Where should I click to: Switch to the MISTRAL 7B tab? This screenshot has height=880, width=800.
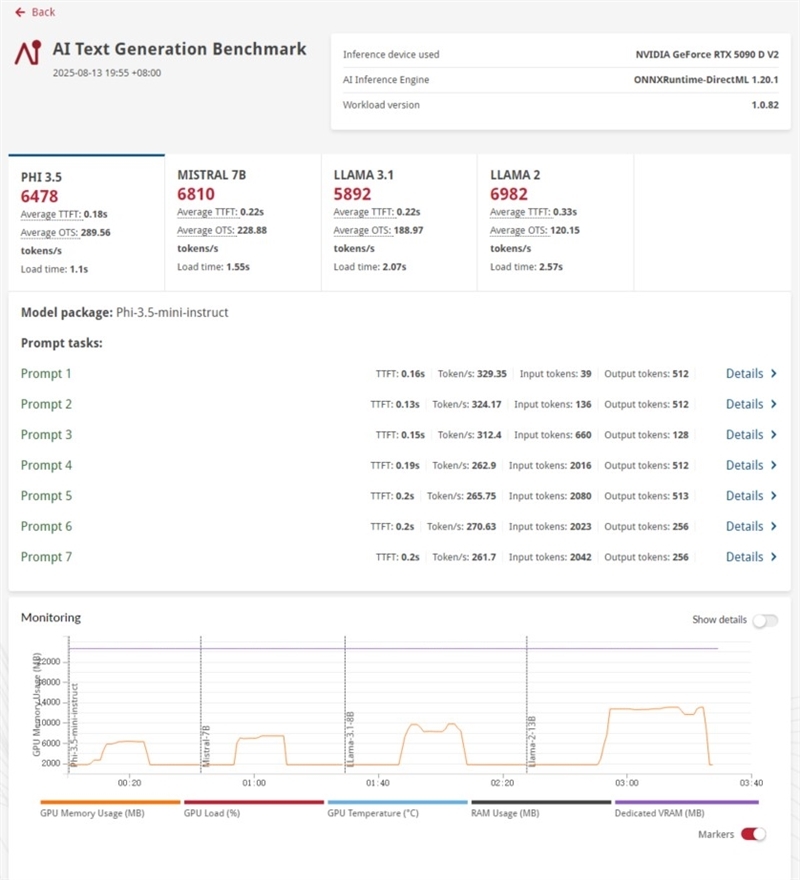243,222
